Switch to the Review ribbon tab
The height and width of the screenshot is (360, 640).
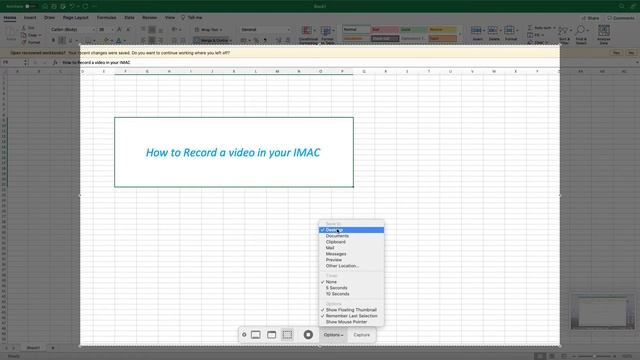[x=149, y=18]
